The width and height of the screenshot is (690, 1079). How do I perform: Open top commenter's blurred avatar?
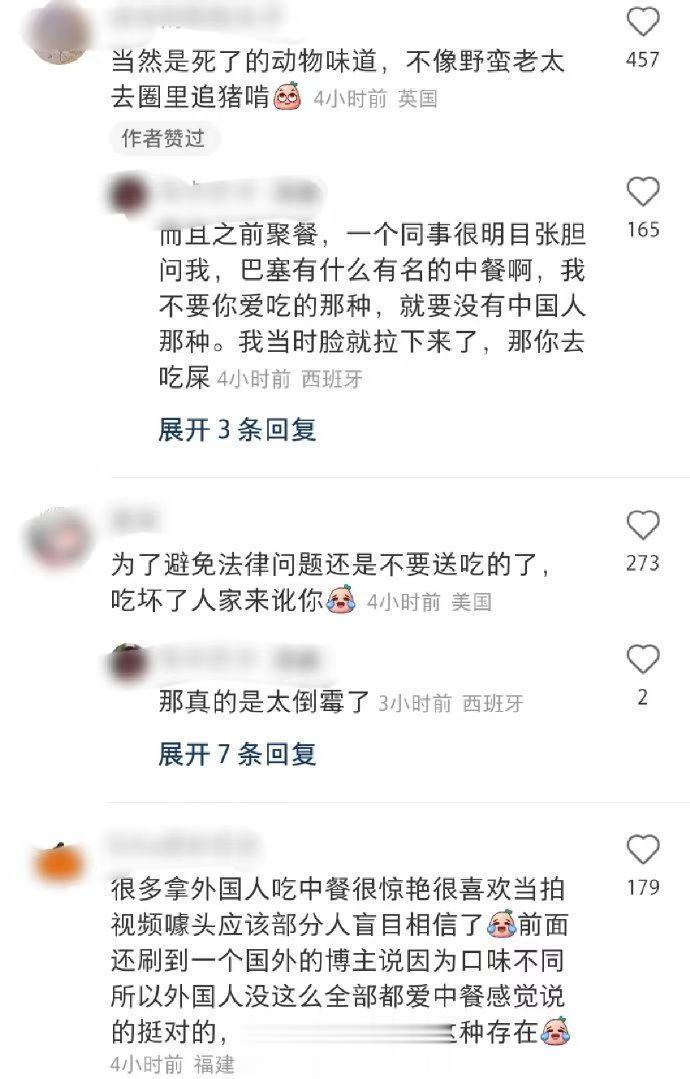58,31
